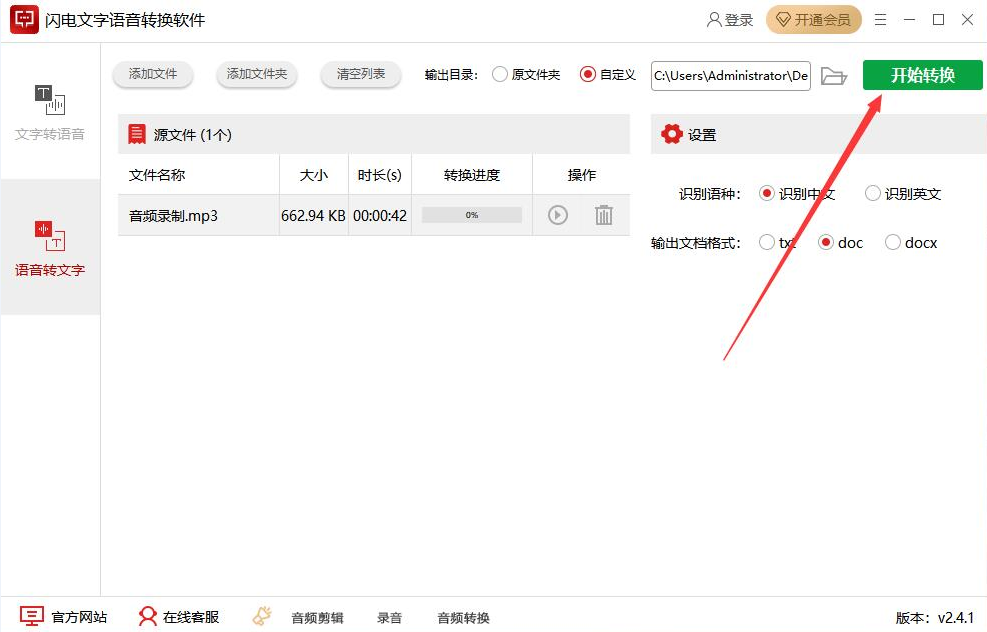Image resolution: width=987 pixels, height=632 pixels.
Task: Click the 登录 login link
Action: point(730,20)
